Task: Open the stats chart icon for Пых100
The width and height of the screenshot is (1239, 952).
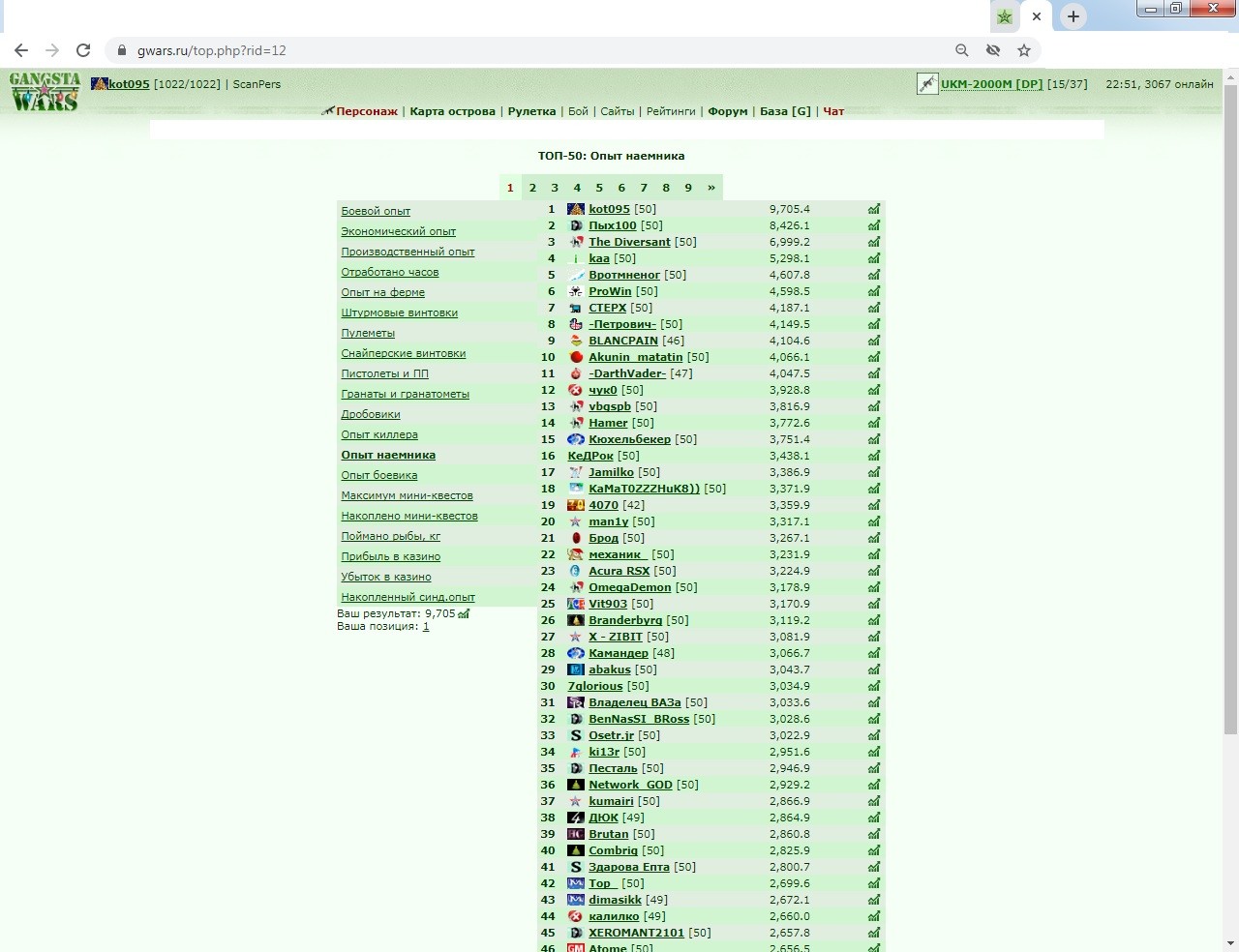Action: (x=874, y=225)
